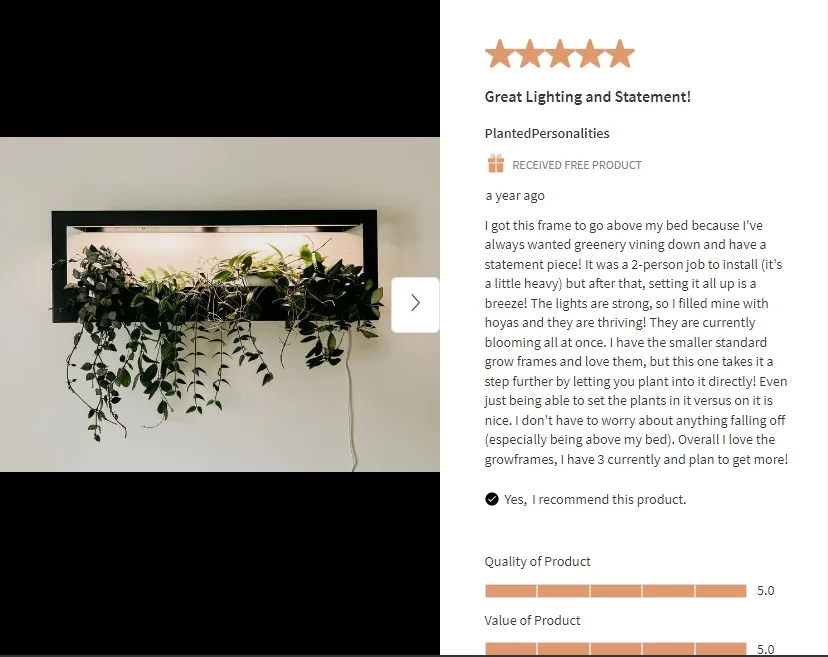
Task: Select the second gold star
Action: click(530, 53)
